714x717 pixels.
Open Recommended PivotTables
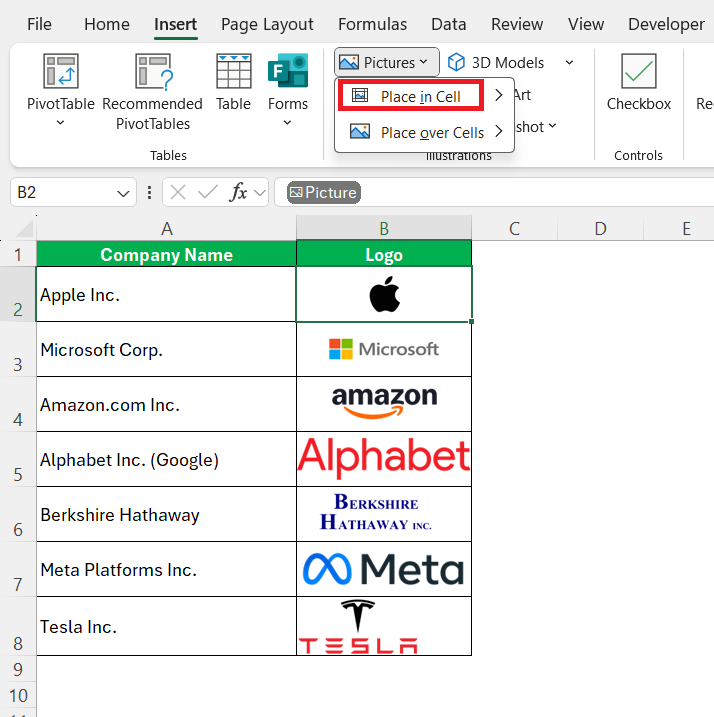(x=152, y=92)
